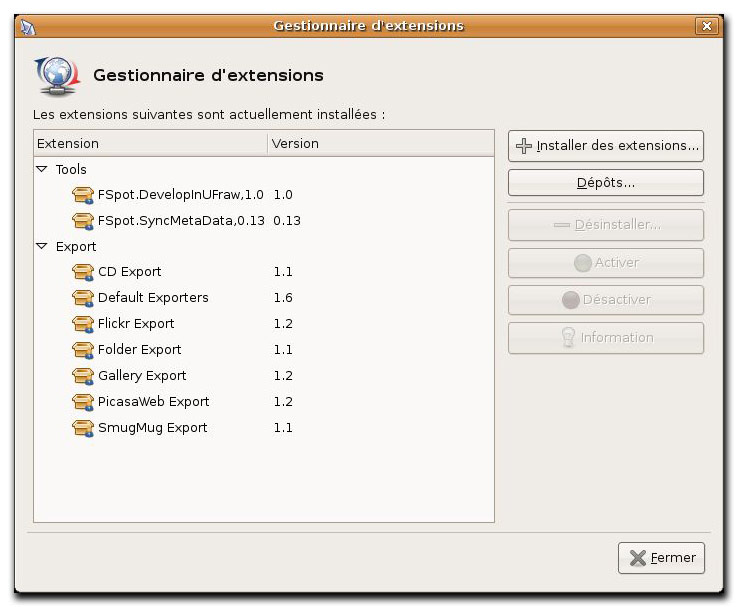Click the Activer button
738x607 pixels.
click(x=606, y=263)
